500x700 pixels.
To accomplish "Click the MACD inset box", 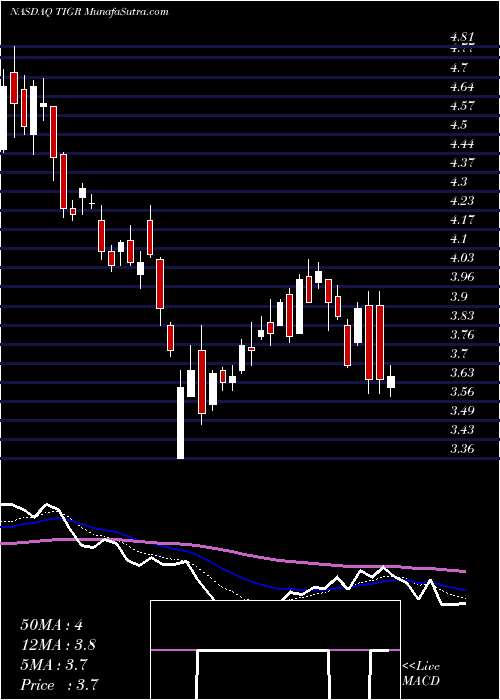I will tap(275, 650).
